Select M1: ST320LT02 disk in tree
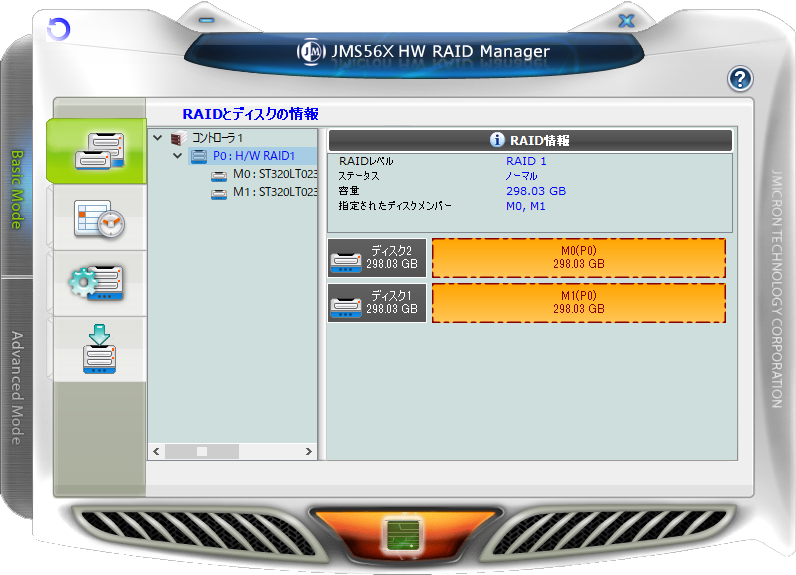Image resolution: width=796 pixels, height=575 pixels. click(x=275, y=192)
